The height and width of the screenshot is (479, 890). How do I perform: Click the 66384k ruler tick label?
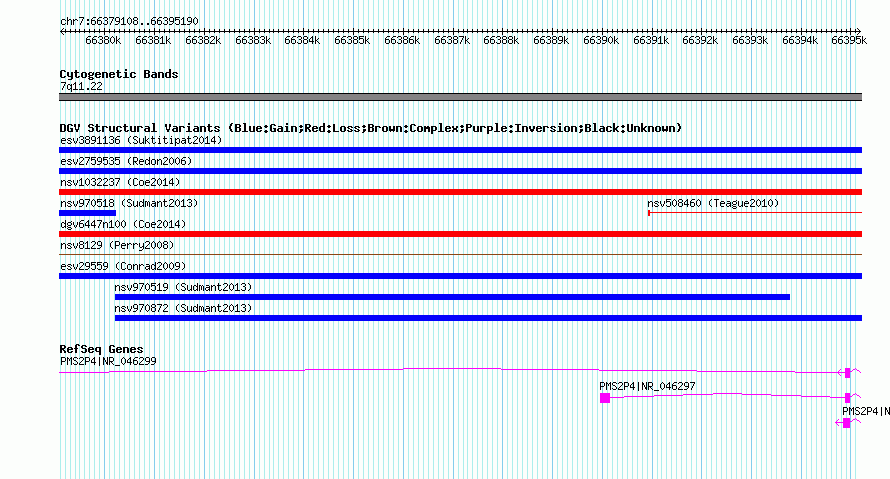coord(302,40)
